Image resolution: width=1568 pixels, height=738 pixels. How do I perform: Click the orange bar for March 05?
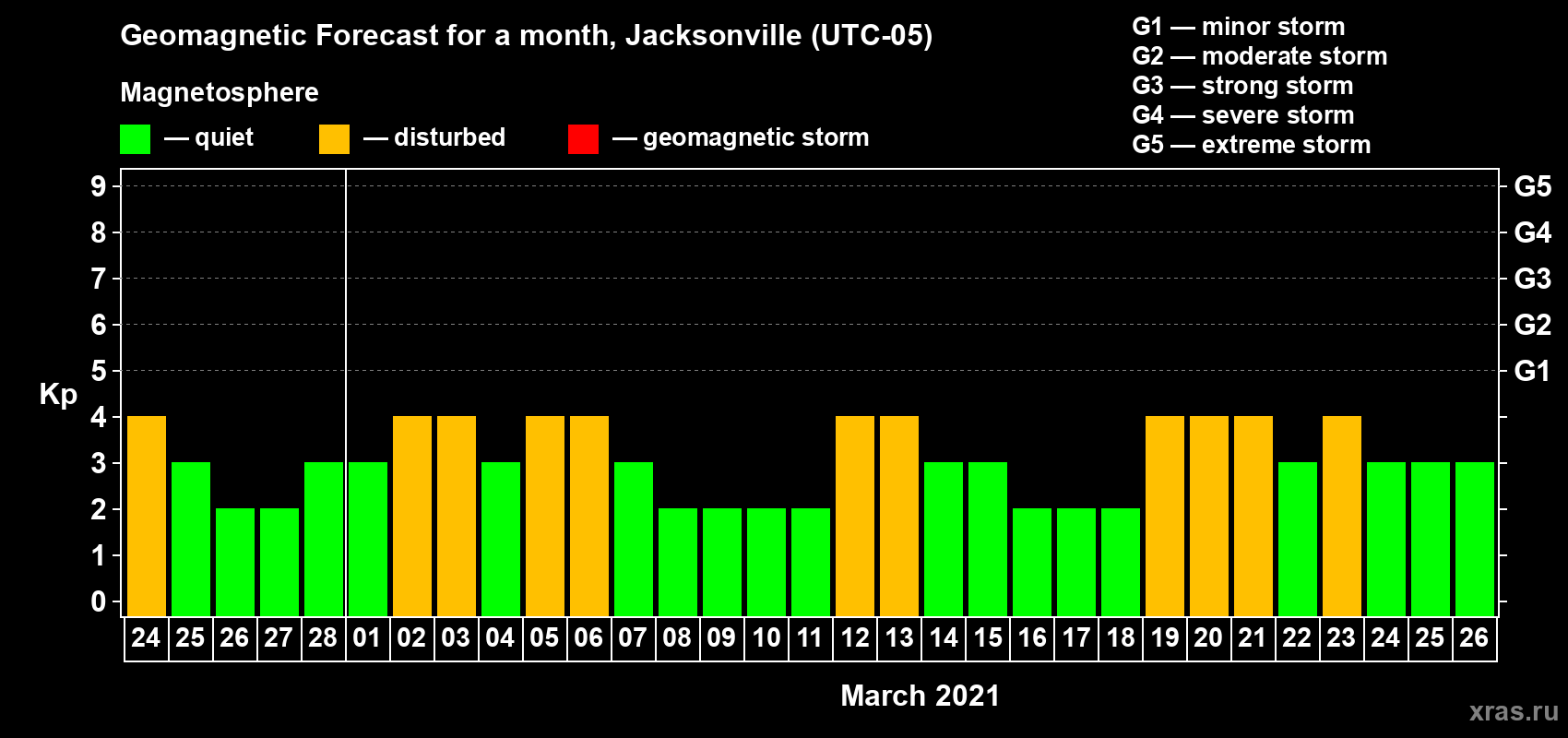pyautogui.click(x=545, y=517)
